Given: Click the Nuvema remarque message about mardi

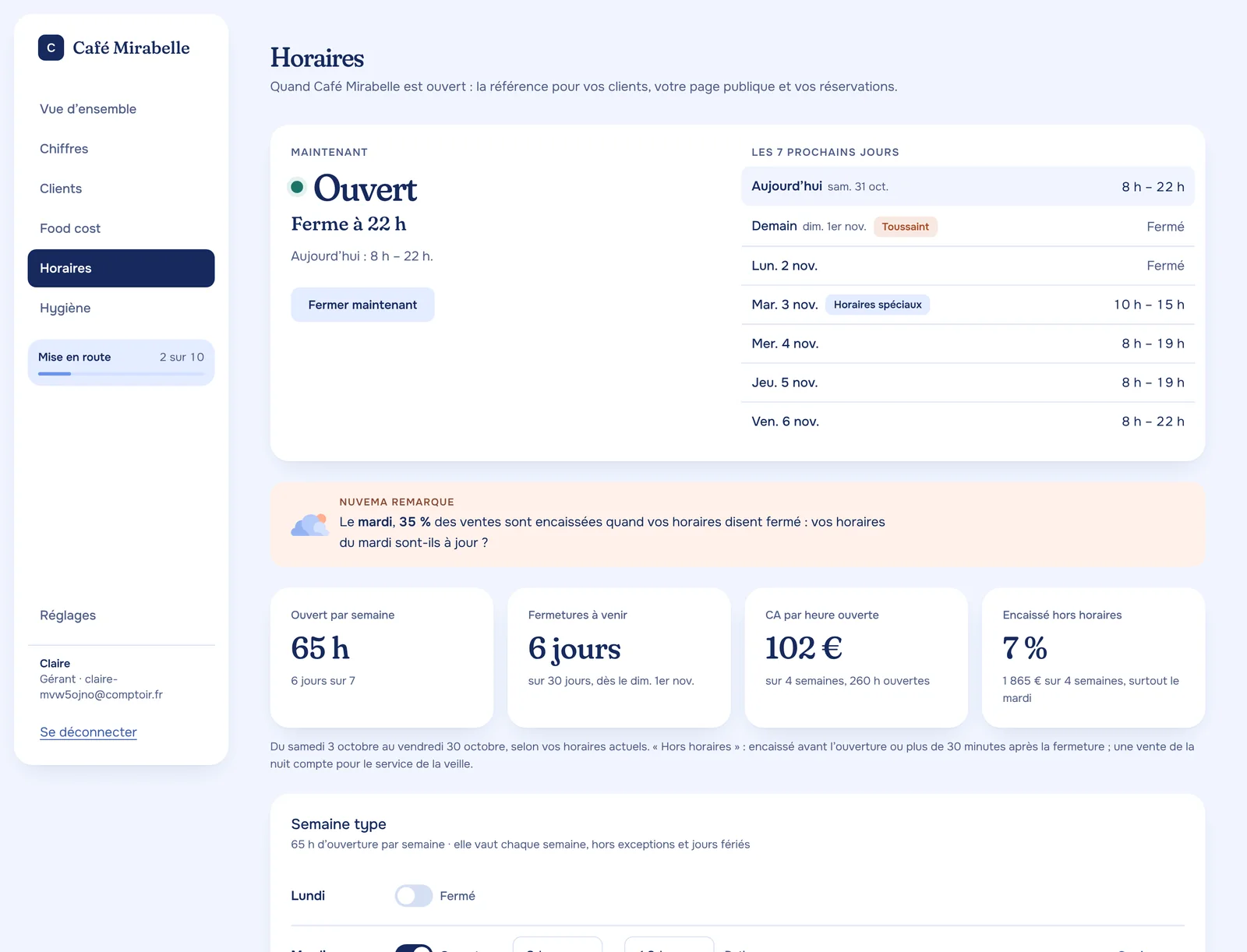Looking at the screenshot, I should coord(612,532).
